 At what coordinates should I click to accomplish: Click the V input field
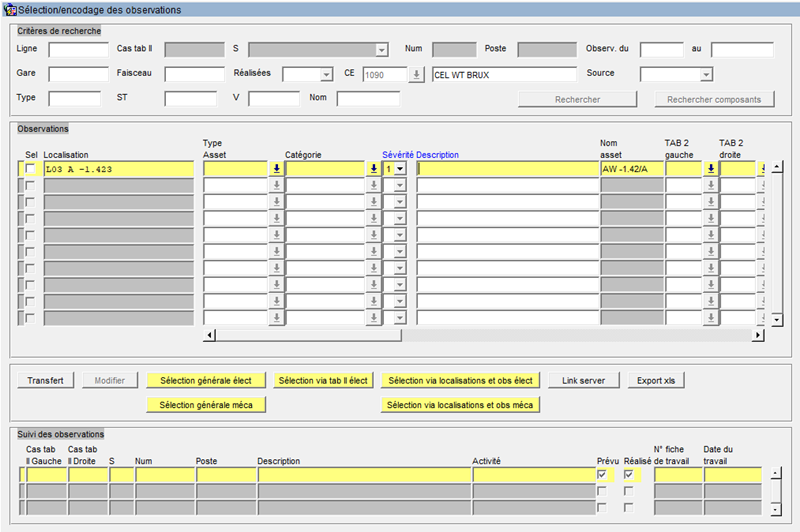pyautogui.click(x=274, y=99)
